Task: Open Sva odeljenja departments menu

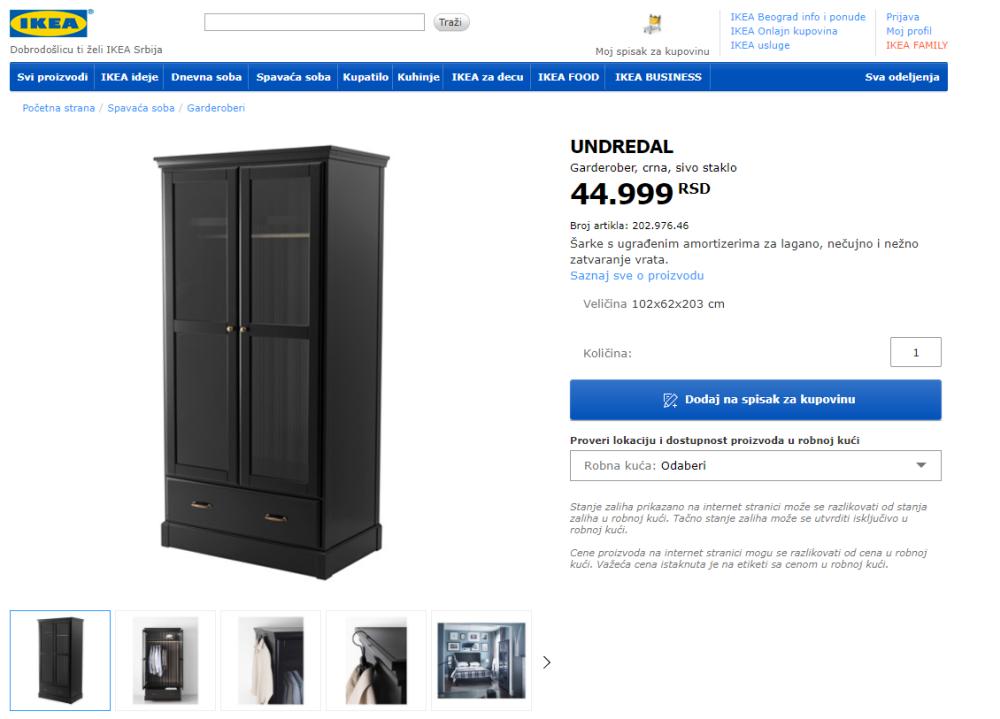Action: pos(902,77)
